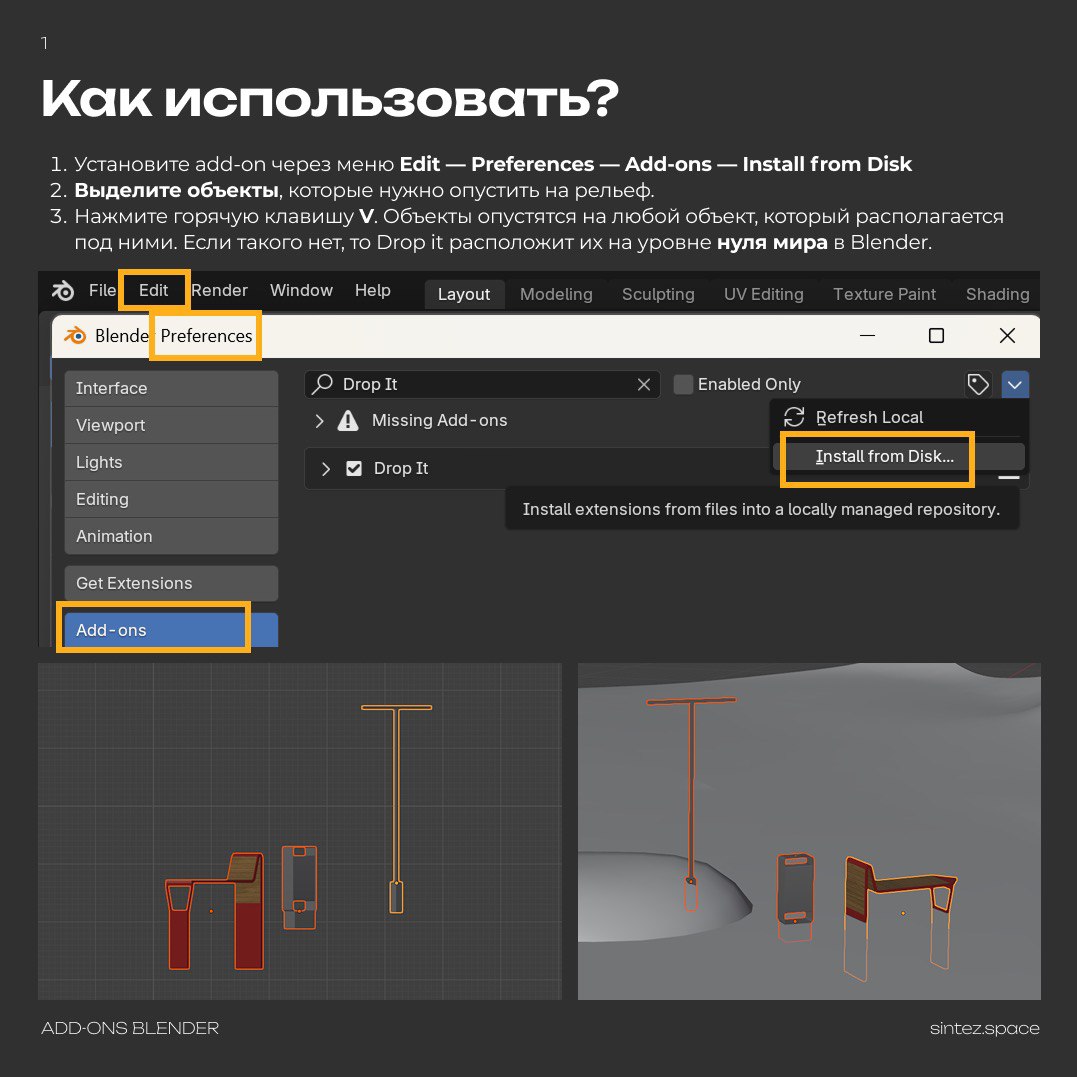Switch to the Sculpting workspace tab
Viewport: 1077px width, 1077px height.
658,294
